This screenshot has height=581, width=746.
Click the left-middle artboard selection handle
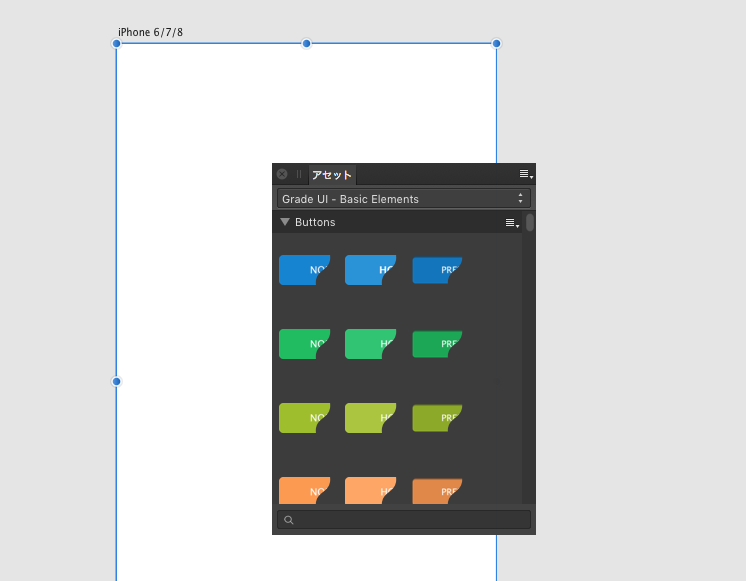pyautogui.click(x=117, y=382)
